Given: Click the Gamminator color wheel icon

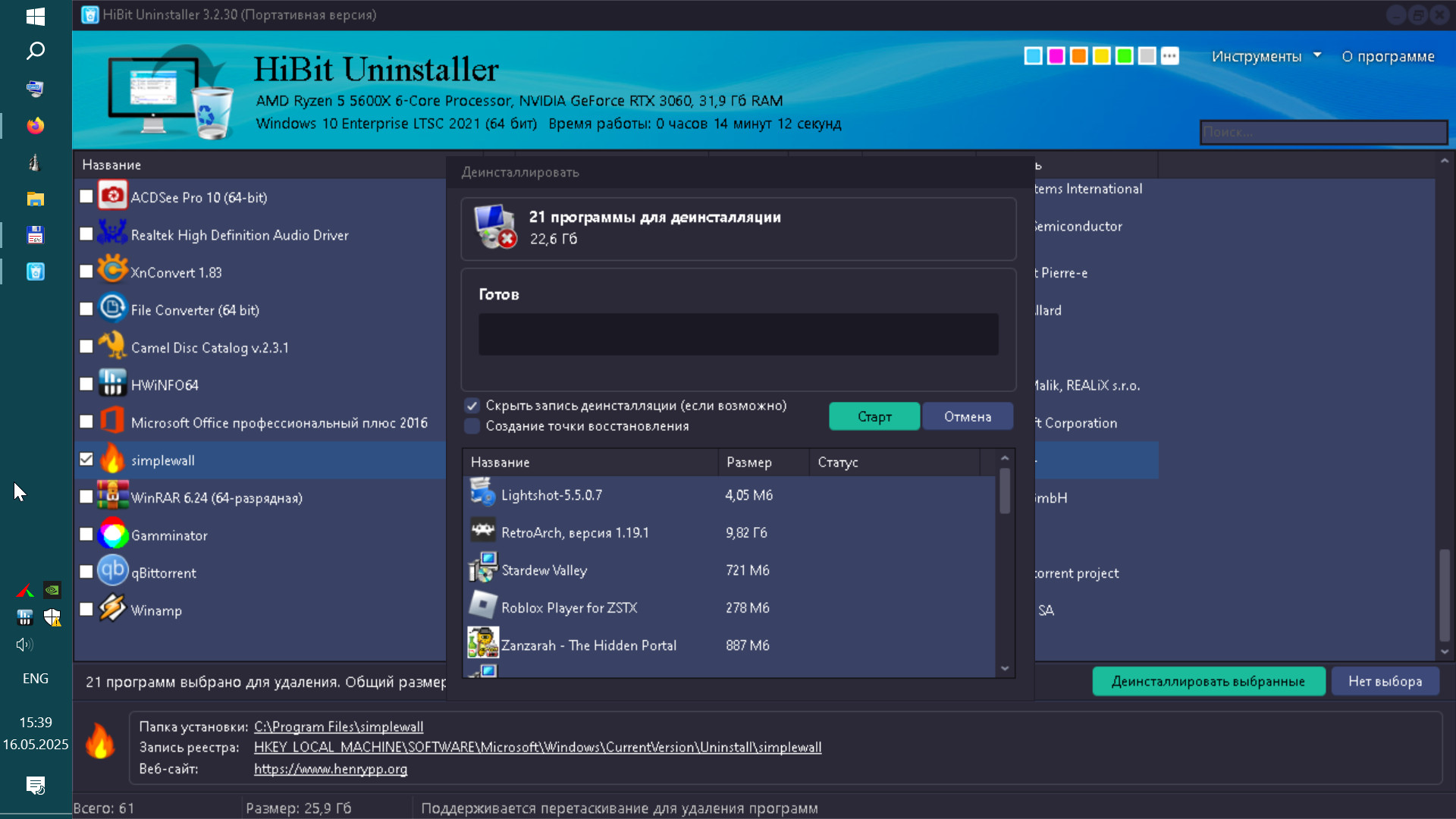Looking at the screenshot, I should [x=112, y=534].
